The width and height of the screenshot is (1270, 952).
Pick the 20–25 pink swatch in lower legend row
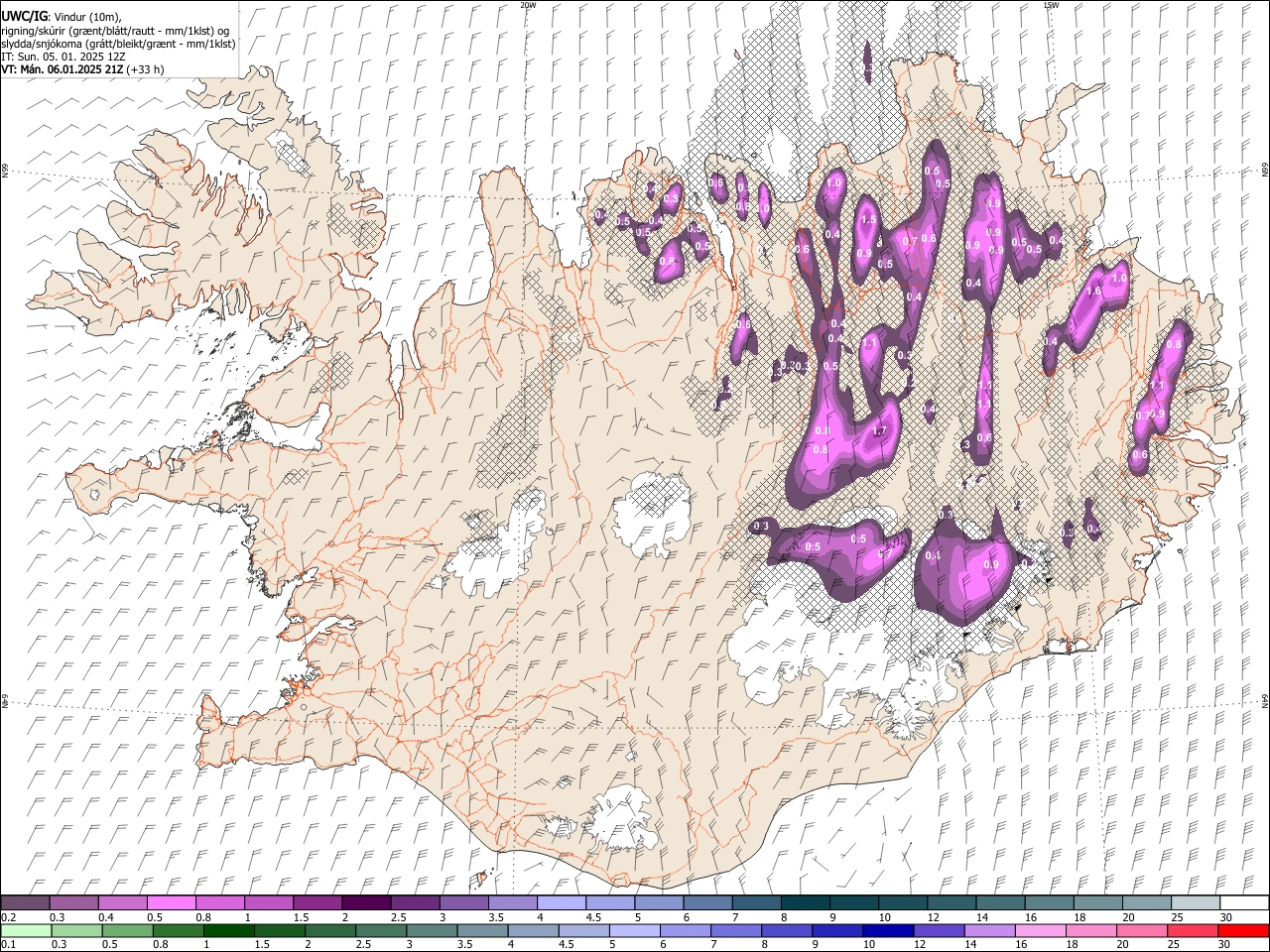tap(1141, 931)
